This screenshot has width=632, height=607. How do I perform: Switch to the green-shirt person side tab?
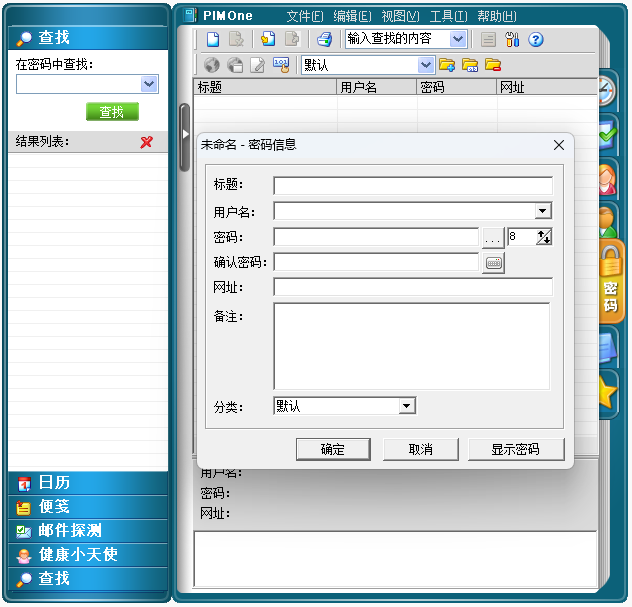pos(608,220)
